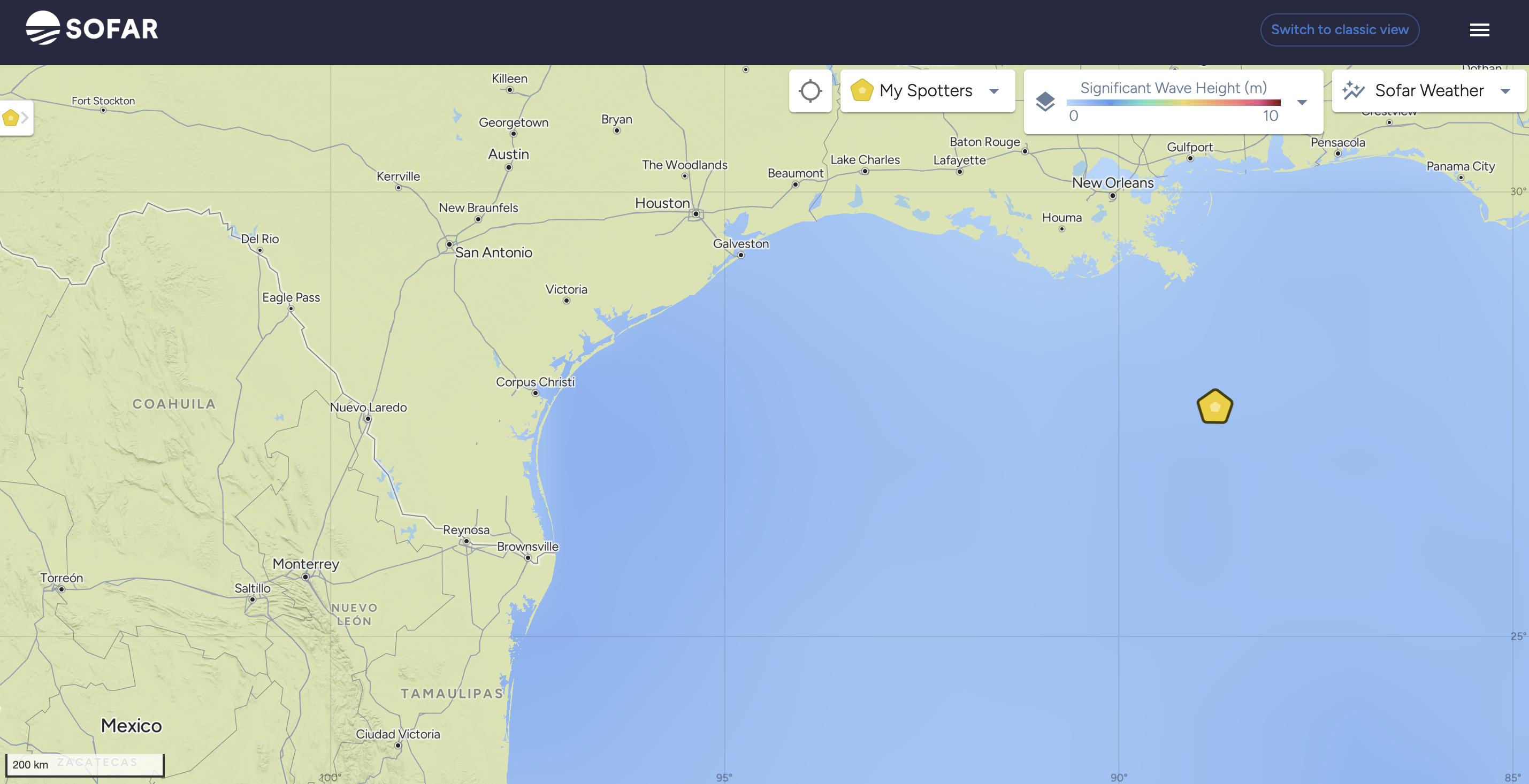
Task: Click the Corpus Christi map label
Action: pos(535,382)
